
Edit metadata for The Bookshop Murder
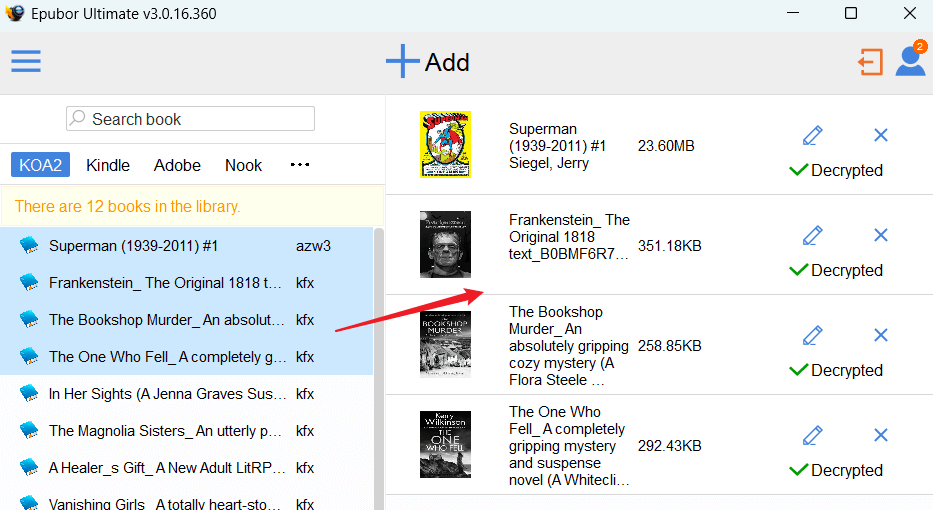click(812, 335)
